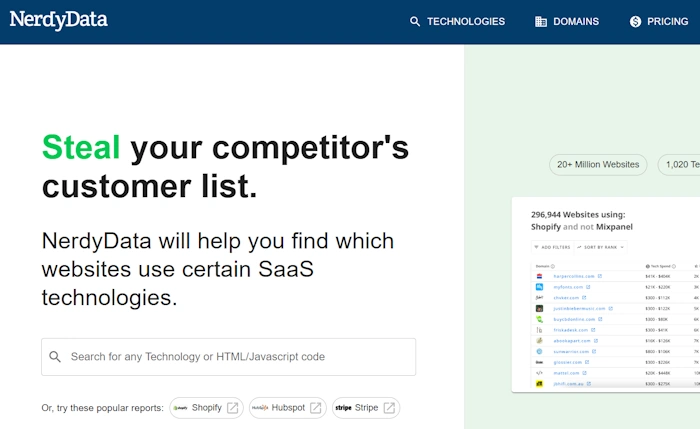Click the glossier.com domain link
Image resolution: width=700 pixels, height=429 pixels.
[567, 362]
